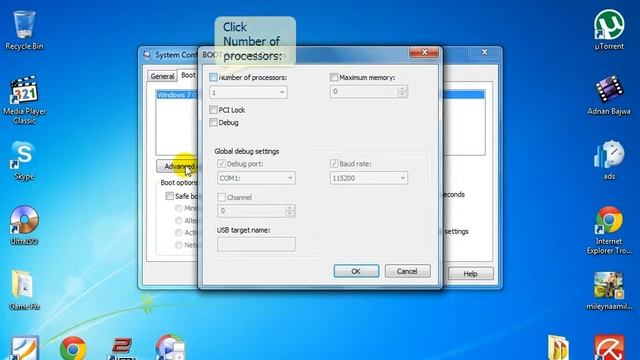Select the Windows 7 boot entry
The height and width of the screenshot is (360, 640).
pos(177,95)
